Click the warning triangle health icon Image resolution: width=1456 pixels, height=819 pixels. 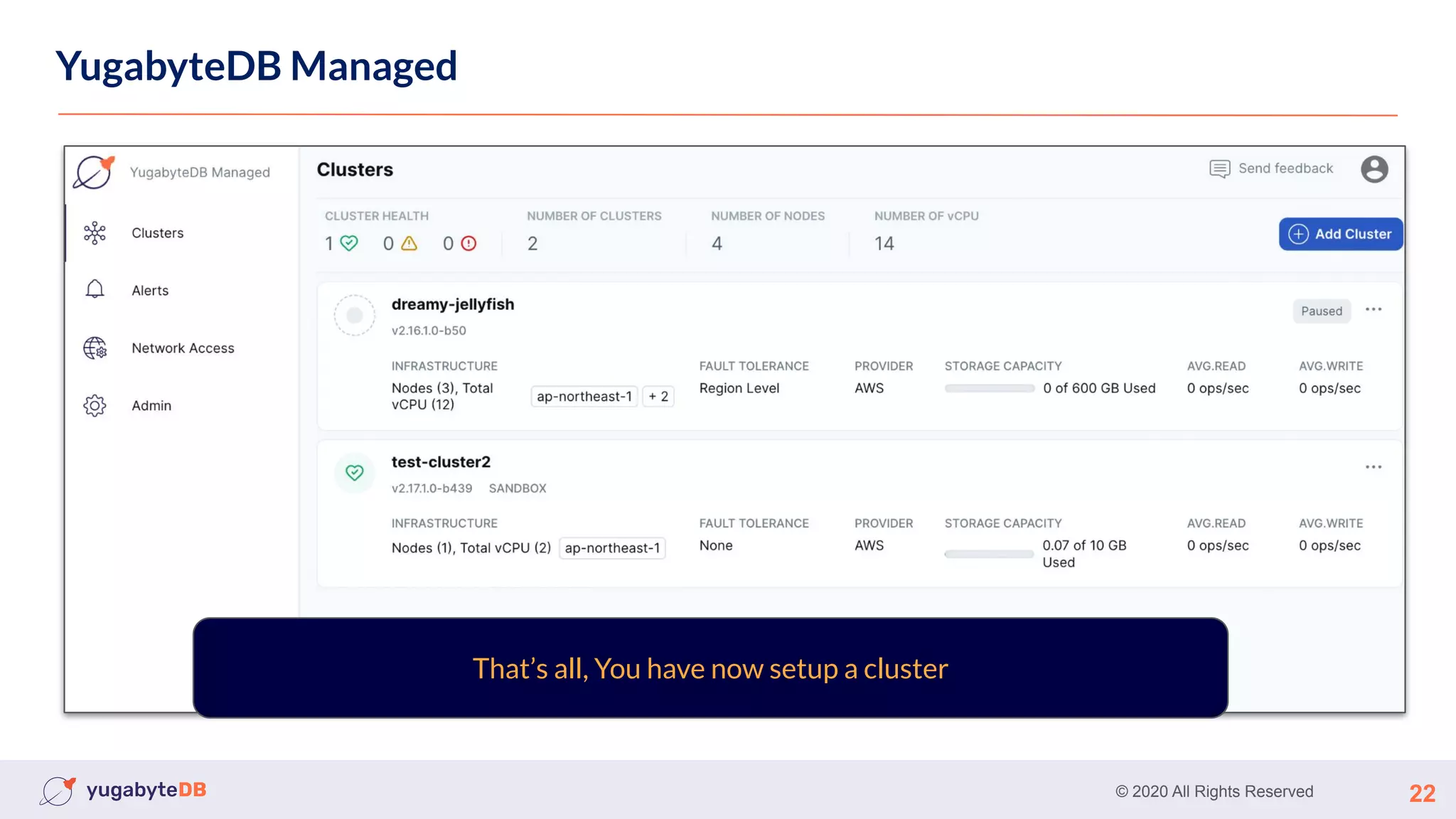point(409,243)
